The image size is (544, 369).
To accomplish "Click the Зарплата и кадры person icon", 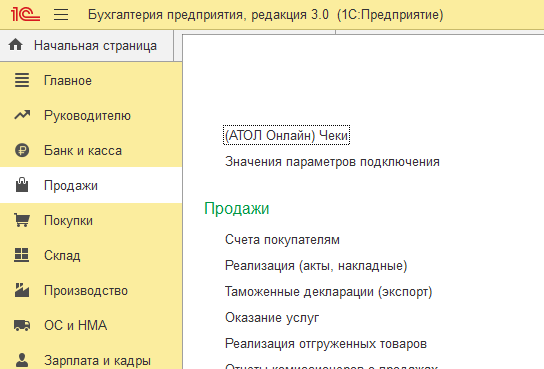I will (22, 360).
